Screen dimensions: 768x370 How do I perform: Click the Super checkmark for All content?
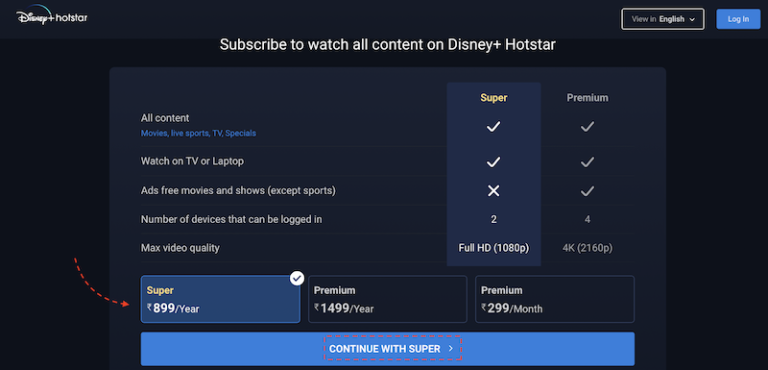click(x=493, y=127)
